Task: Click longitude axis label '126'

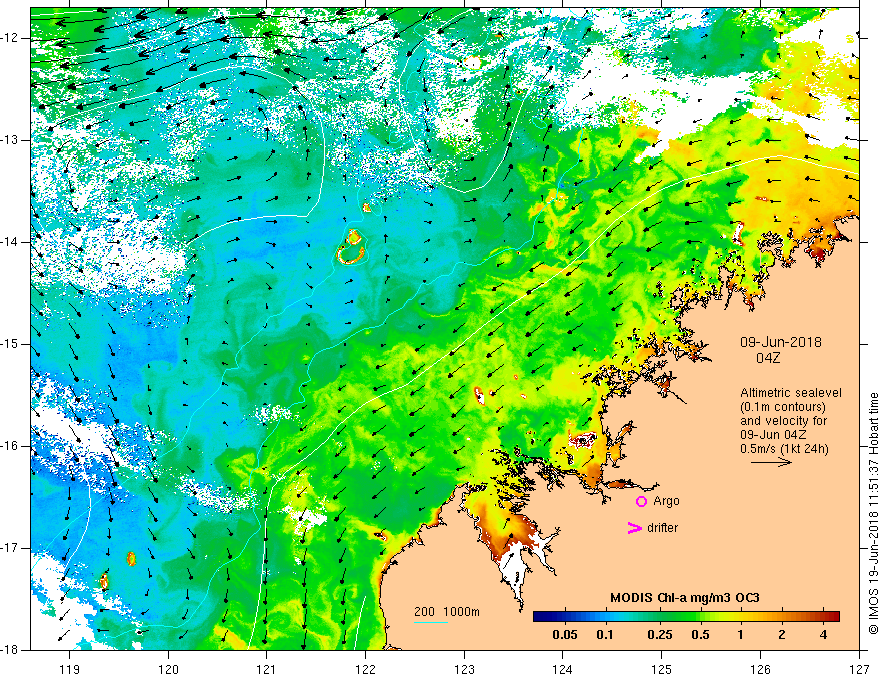Action: coord(760,669)
